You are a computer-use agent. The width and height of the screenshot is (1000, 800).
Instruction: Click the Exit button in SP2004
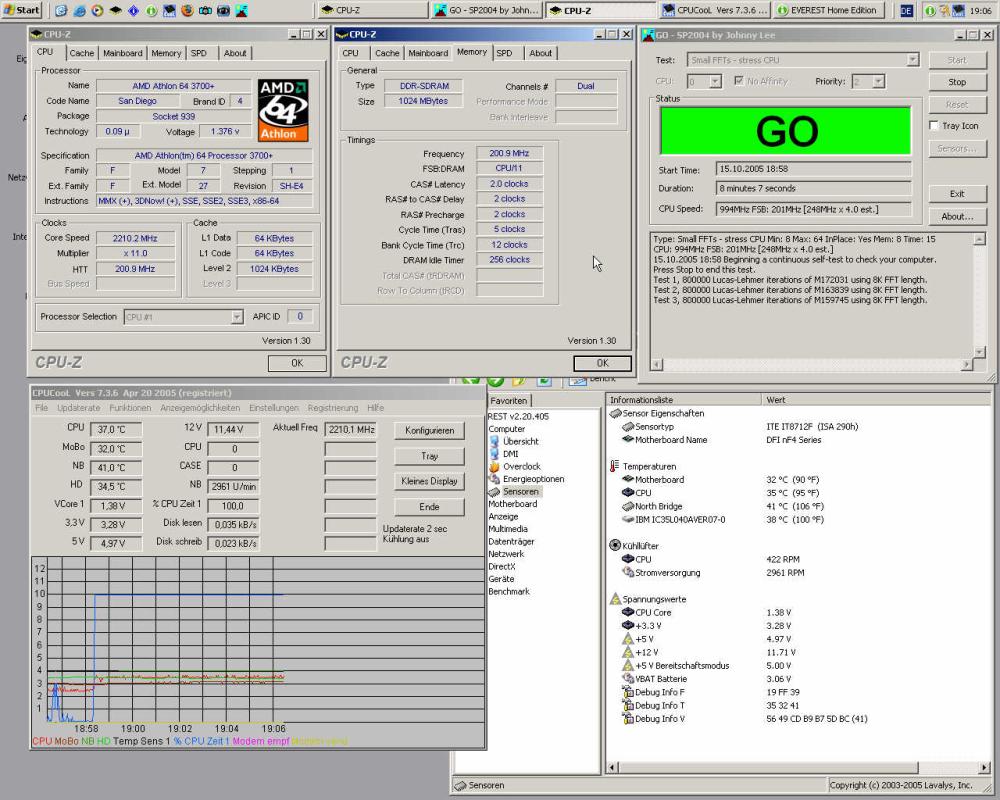click(957, 194)
